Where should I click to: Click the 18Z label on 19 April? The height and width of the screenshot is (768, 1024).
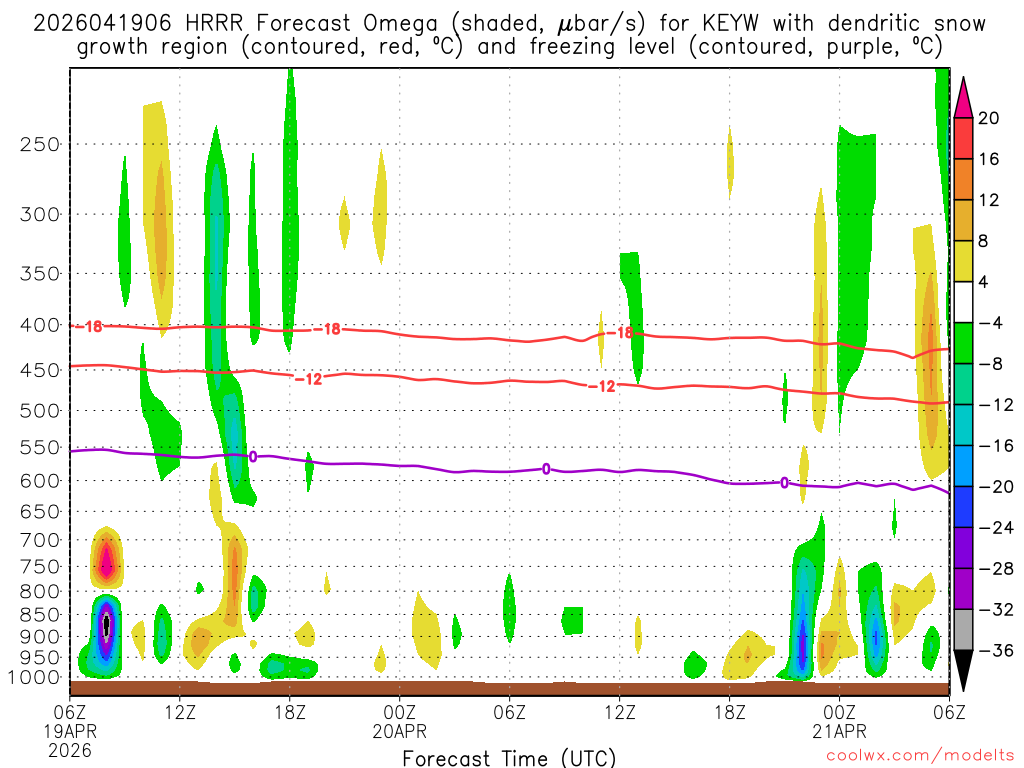click(x=290, y=712)
